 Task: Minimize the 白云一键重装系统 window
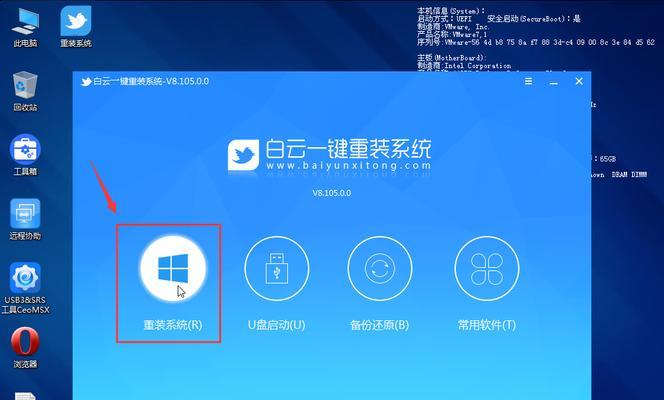coord(551,81)
